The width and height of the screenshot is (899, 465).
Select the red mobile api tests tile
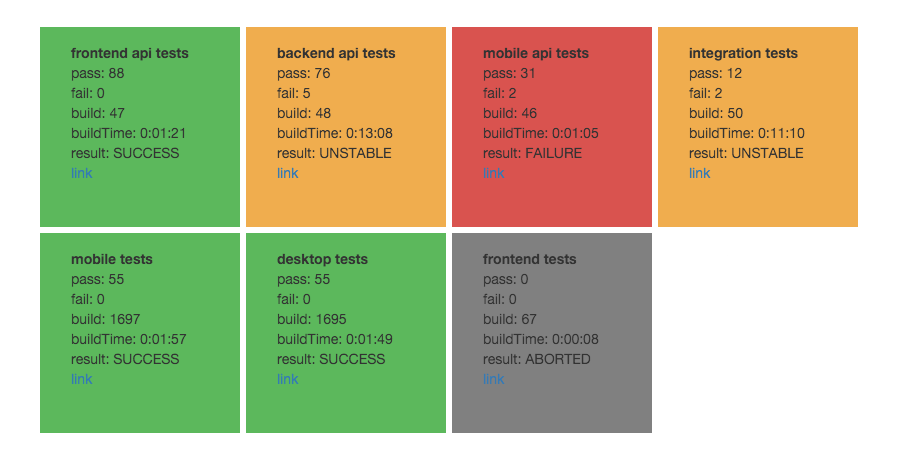coord(552,127)
